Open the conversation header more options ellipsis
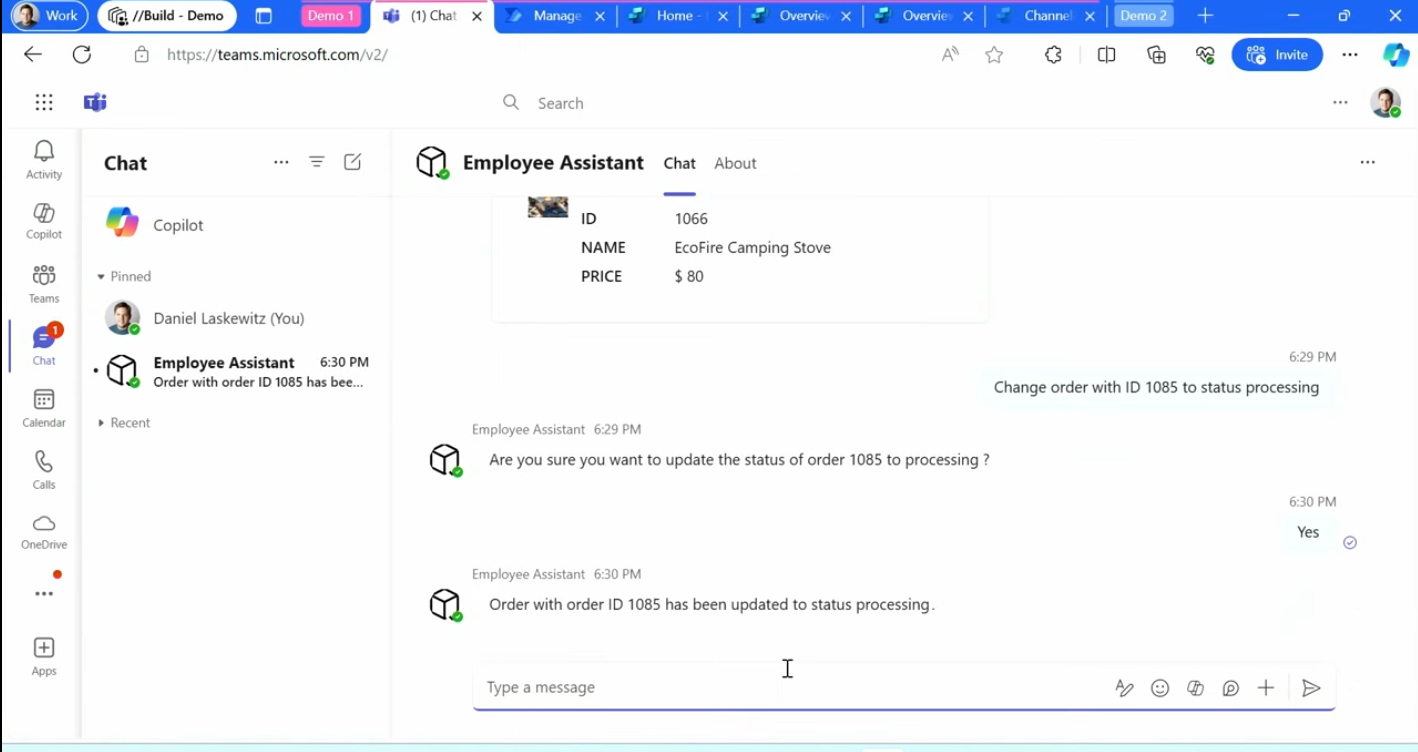 coord(1367,162)
